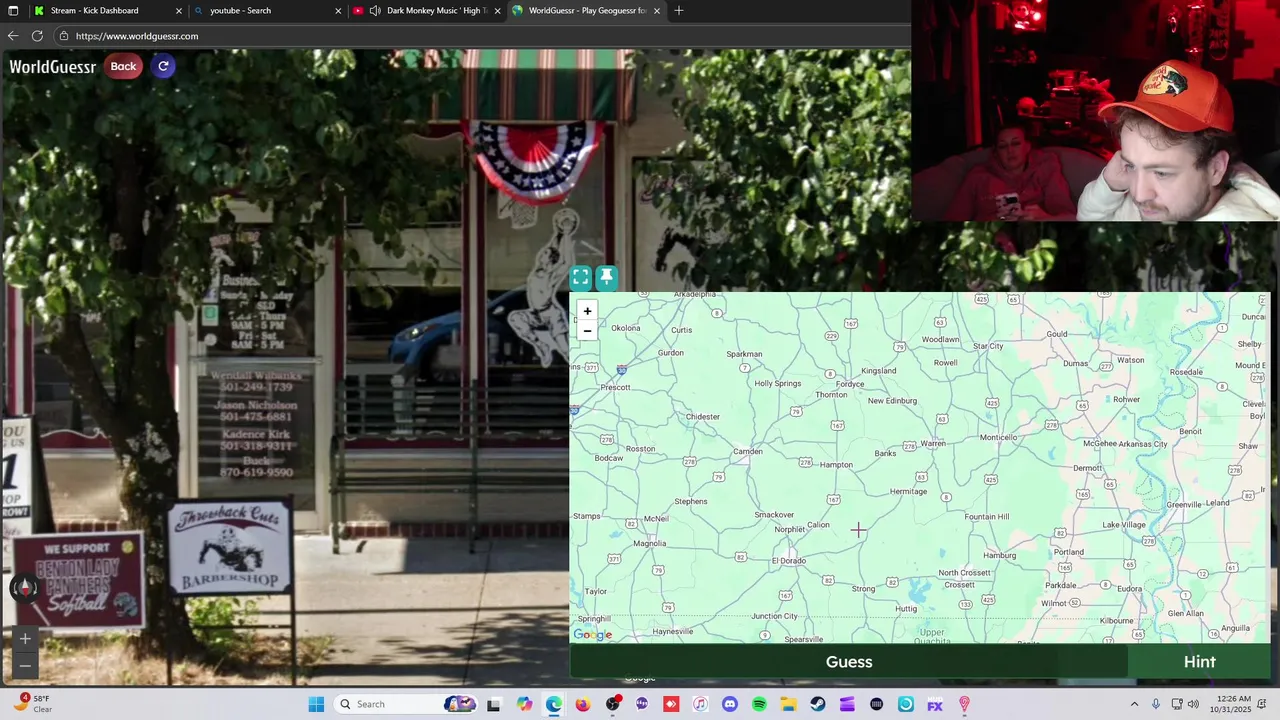
Task: Click Magnolia on the map
Action: [650, 544]
